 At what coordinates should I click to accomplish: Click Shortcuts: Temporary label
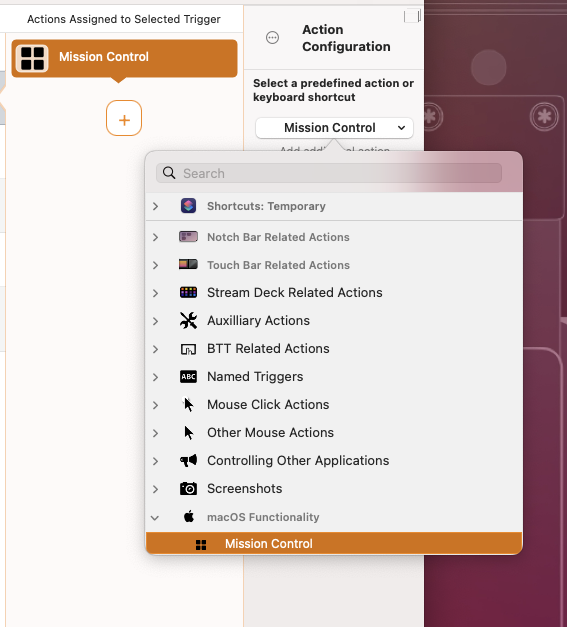[x=266, y=206]
